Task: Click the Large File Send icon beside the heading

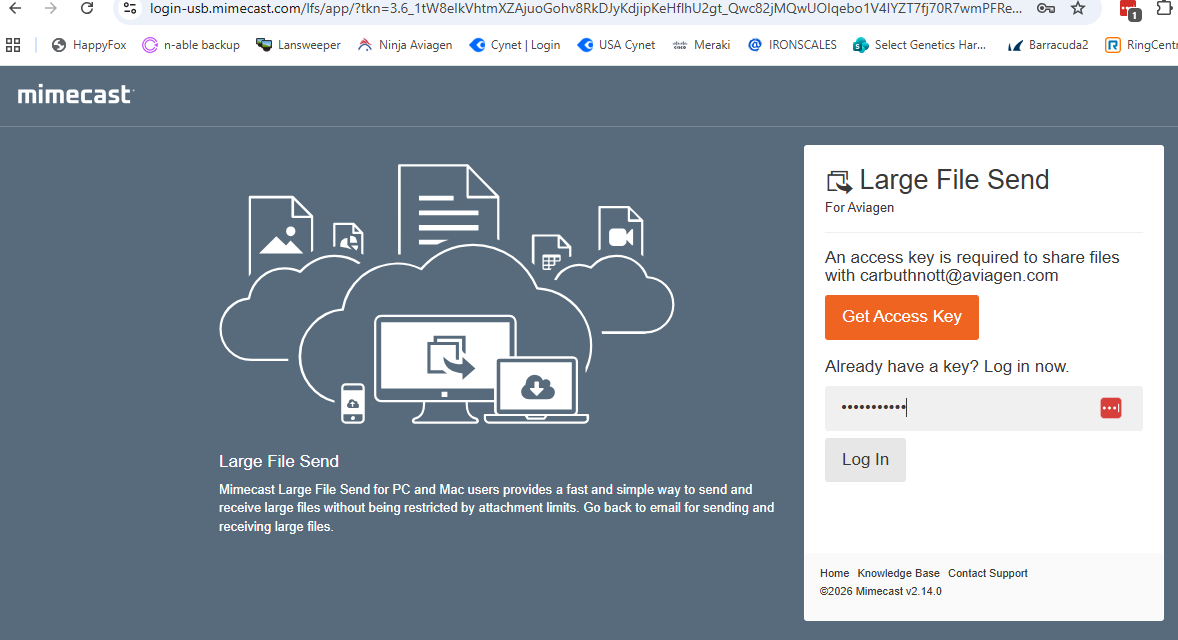Action: 839,182
